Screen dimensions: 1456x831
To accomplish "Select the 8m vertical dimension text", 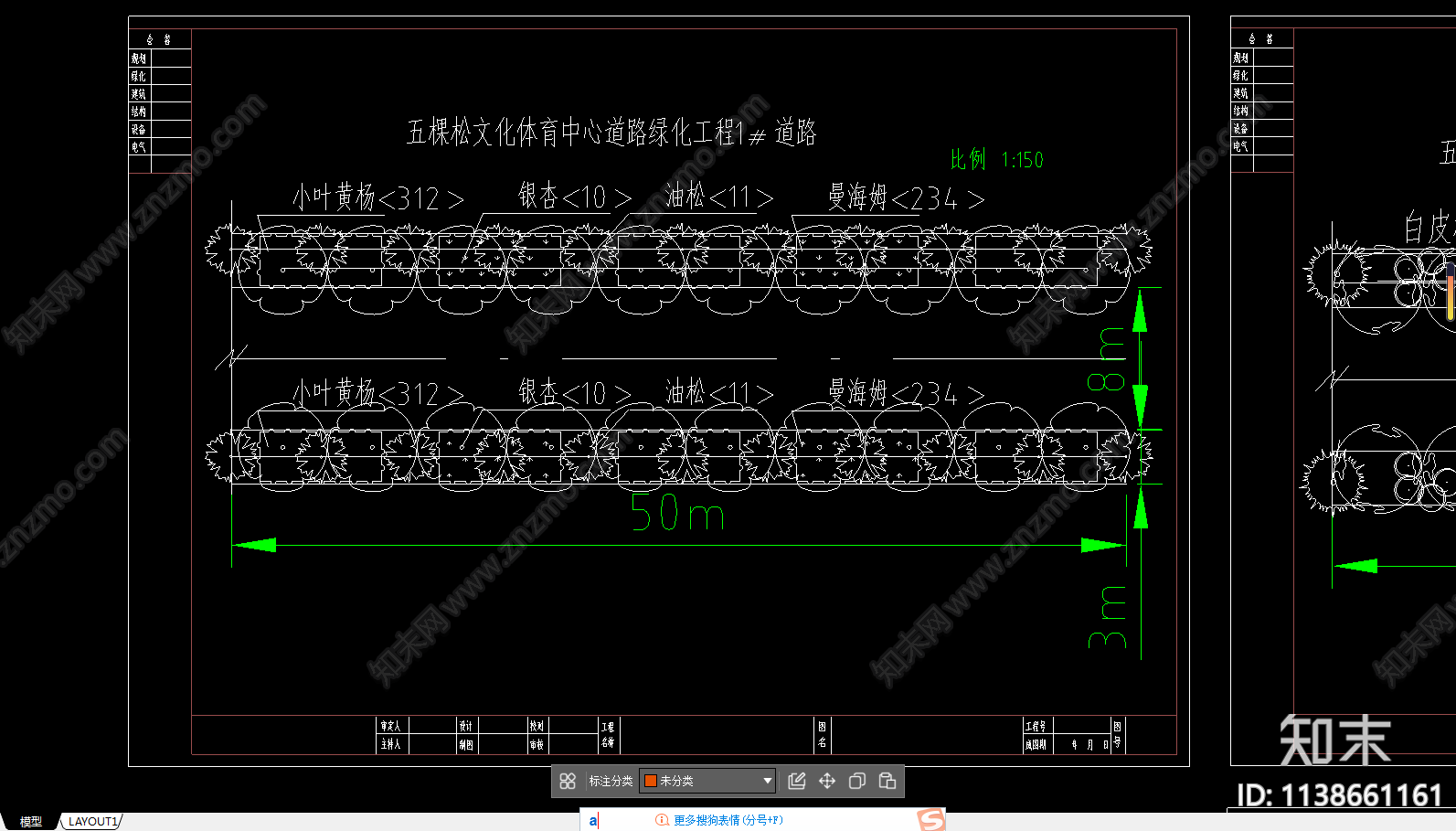I will pos(1107,358).
